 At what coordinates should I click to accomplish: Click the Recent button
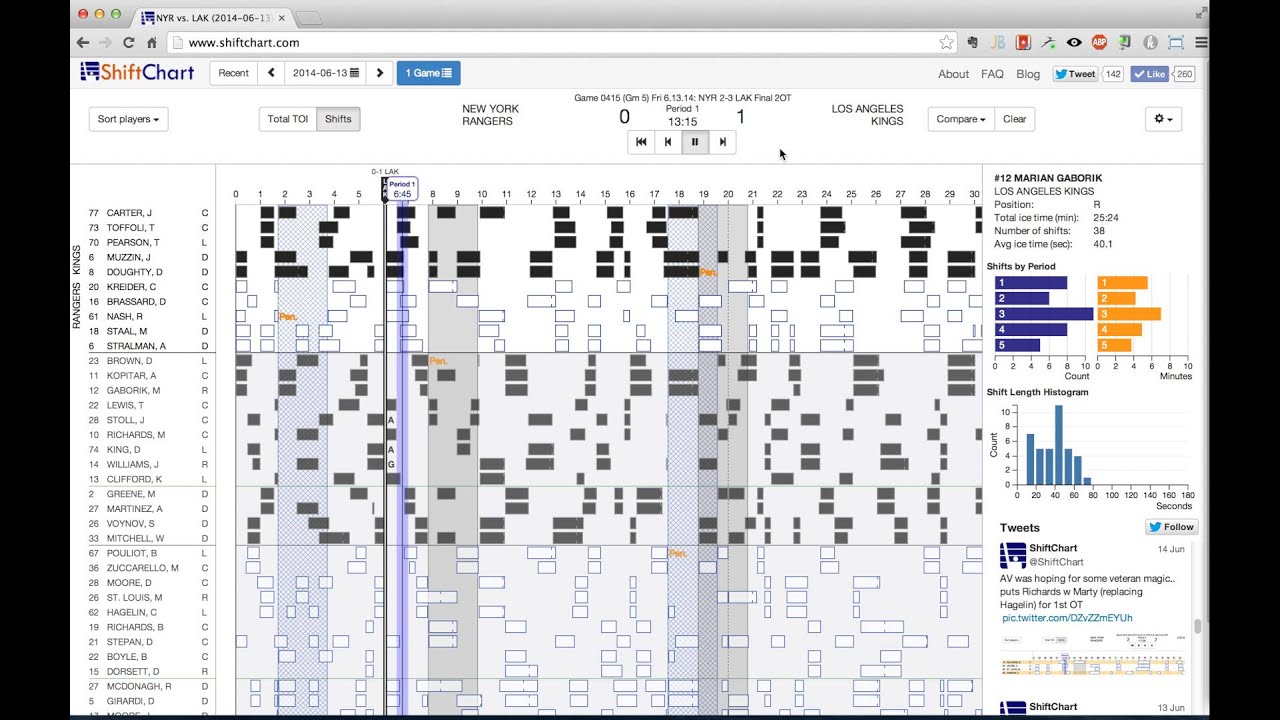coord(233,73)
